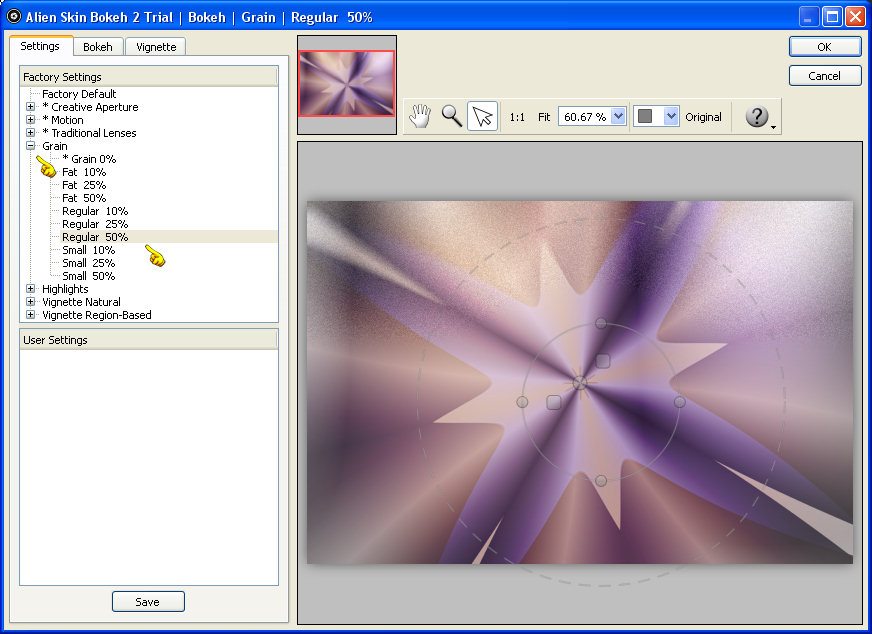Open the zoom percentage dropdown
Viewport: 872px width, 634px height.
pos(618,117)
